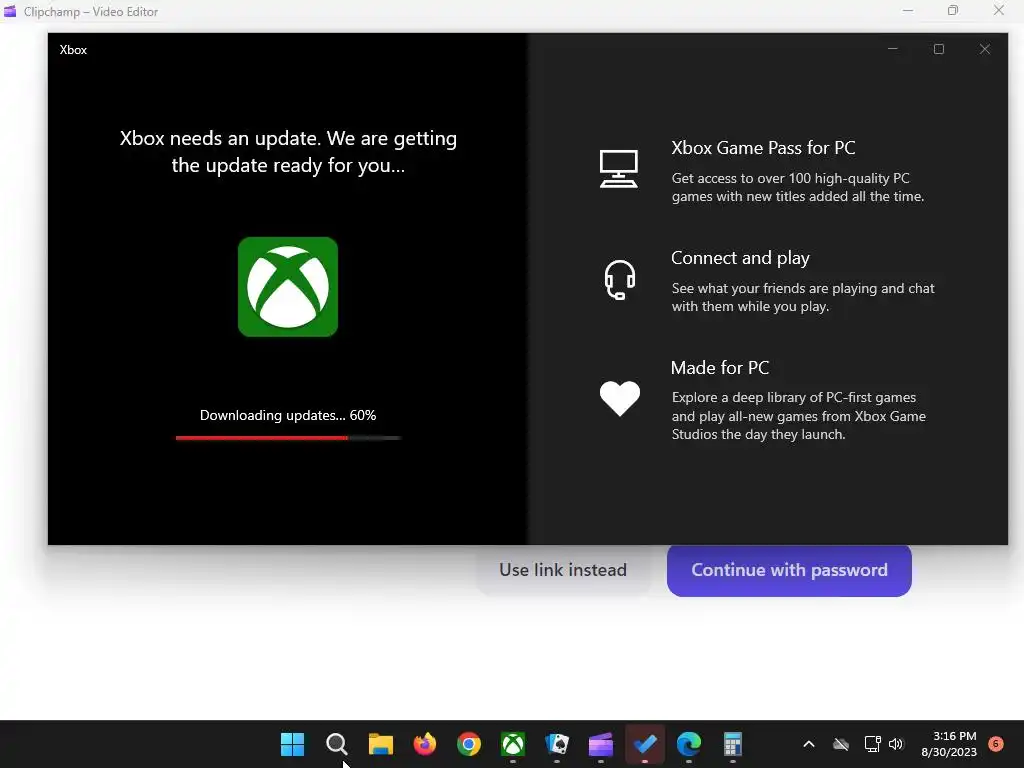Maximize the Xbox window
Viewport: 1024px width, 768px height.
tap(938, 49)
